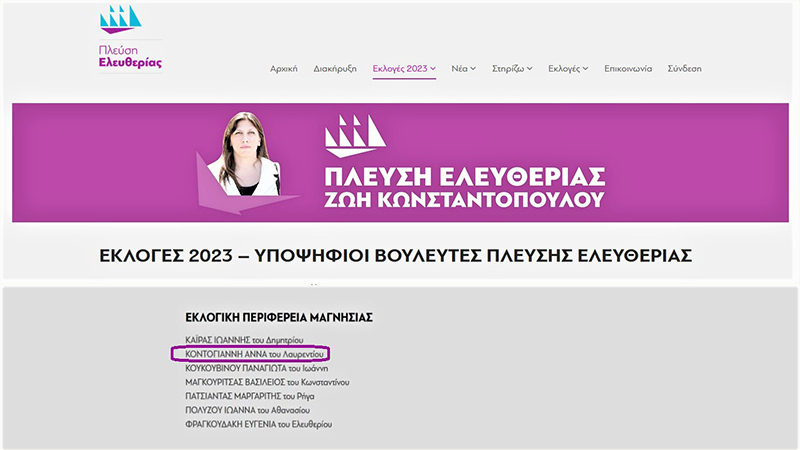Click the 'Σύνδεση' login link
The height and width of the screenshot is (450, 800).
point(684,69)
